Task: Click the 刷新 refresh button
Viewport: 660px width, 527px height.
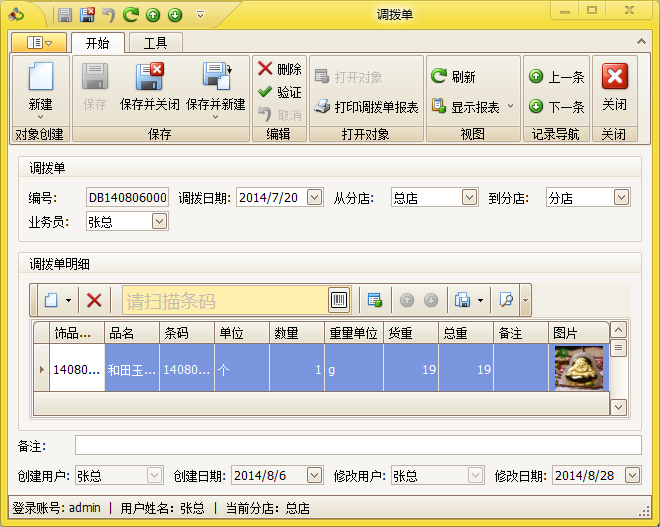Action: [453, 77]
